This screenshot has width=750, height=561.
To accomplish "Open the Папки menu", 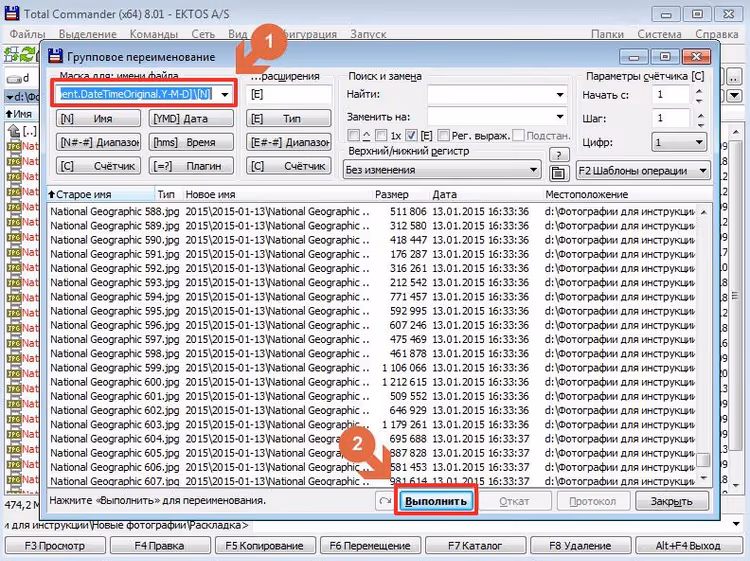I will point(607,34).
